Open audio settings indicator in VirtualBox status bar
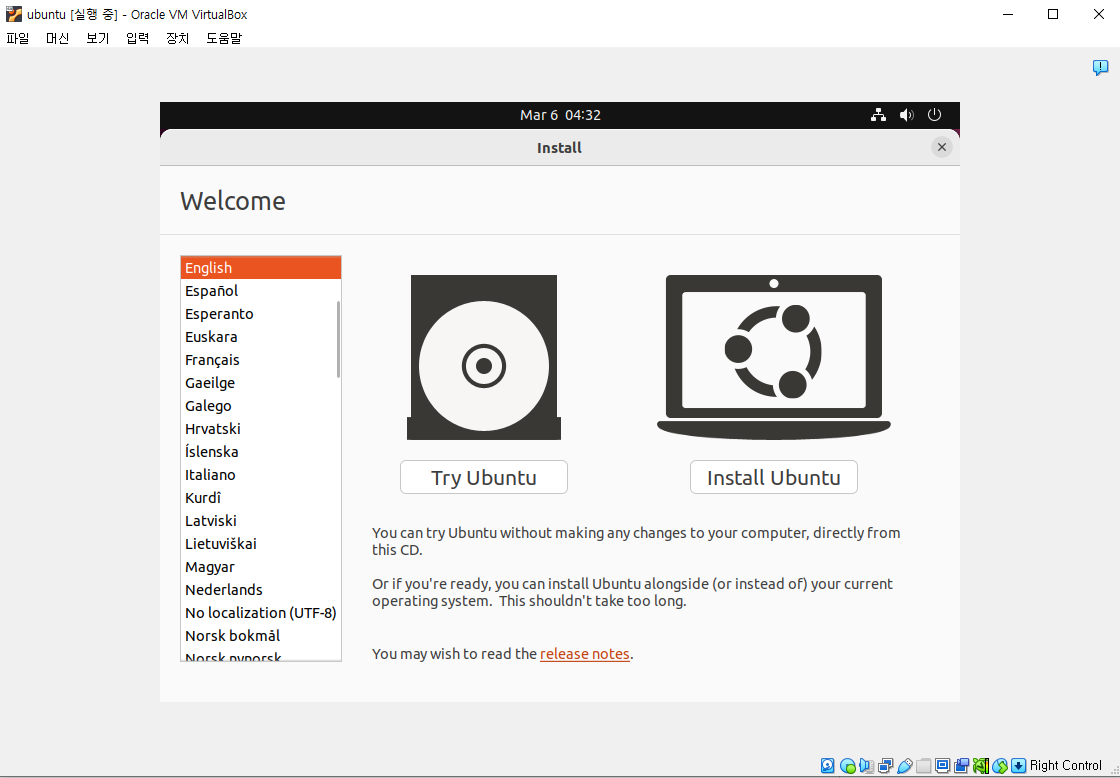Image resolution: width=1120 pixels, height=778 pixels. (866, 766)
